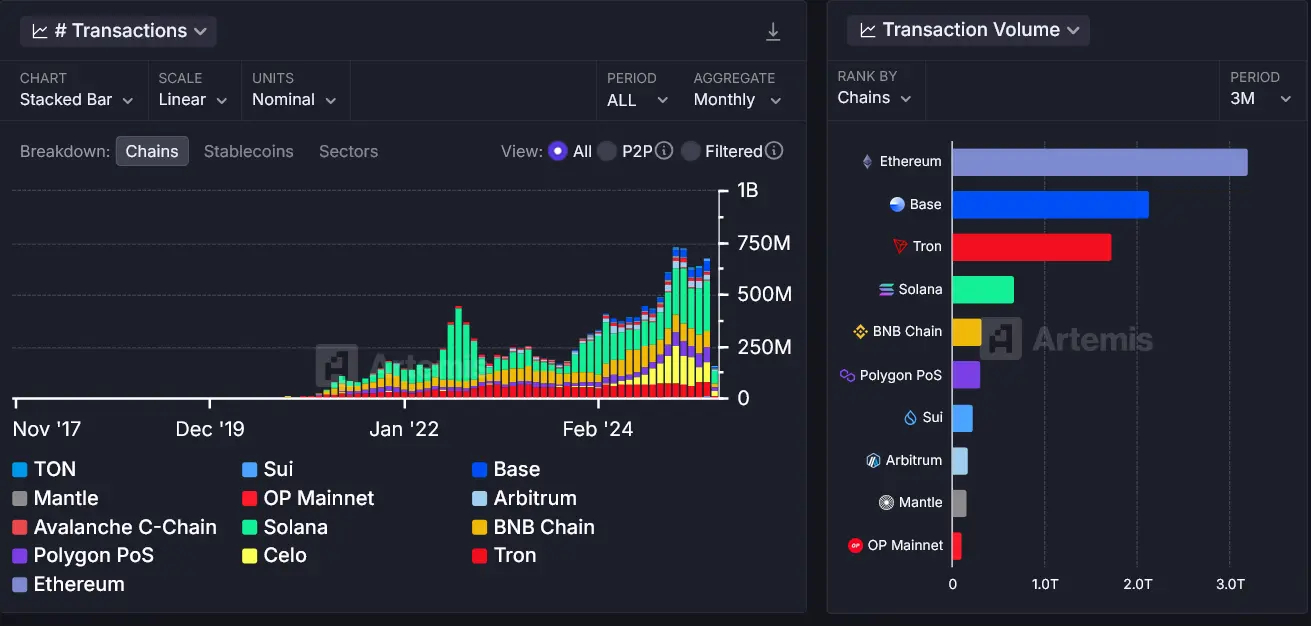The image size is (1311, 626).
Task: Click the Base legend color swatch
Action: (x=479, y=470)
